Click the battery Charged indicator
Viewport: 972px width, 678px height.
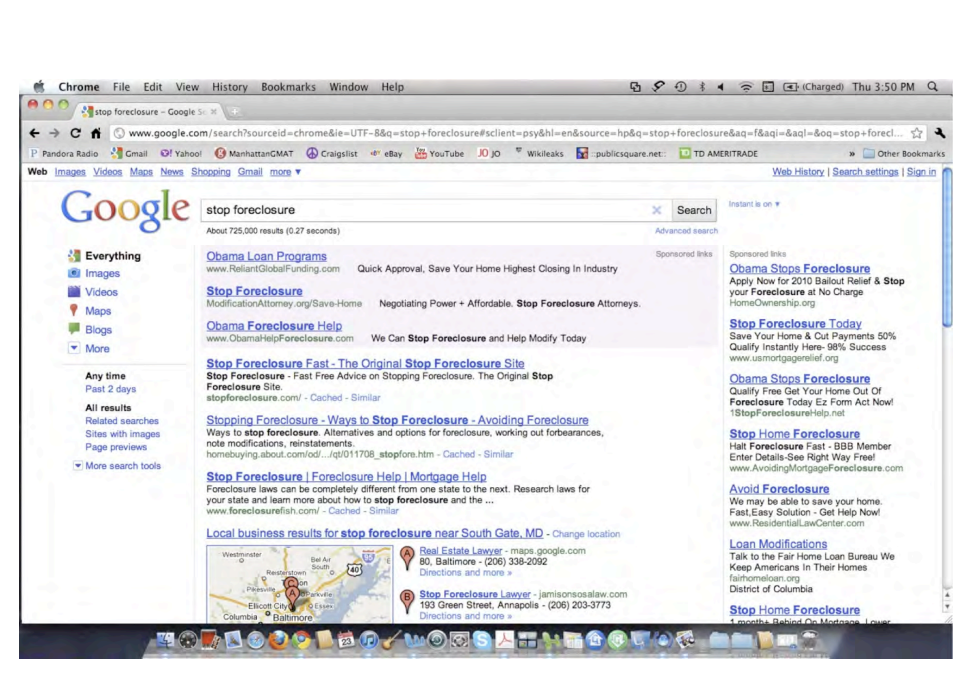pos(814,87)
